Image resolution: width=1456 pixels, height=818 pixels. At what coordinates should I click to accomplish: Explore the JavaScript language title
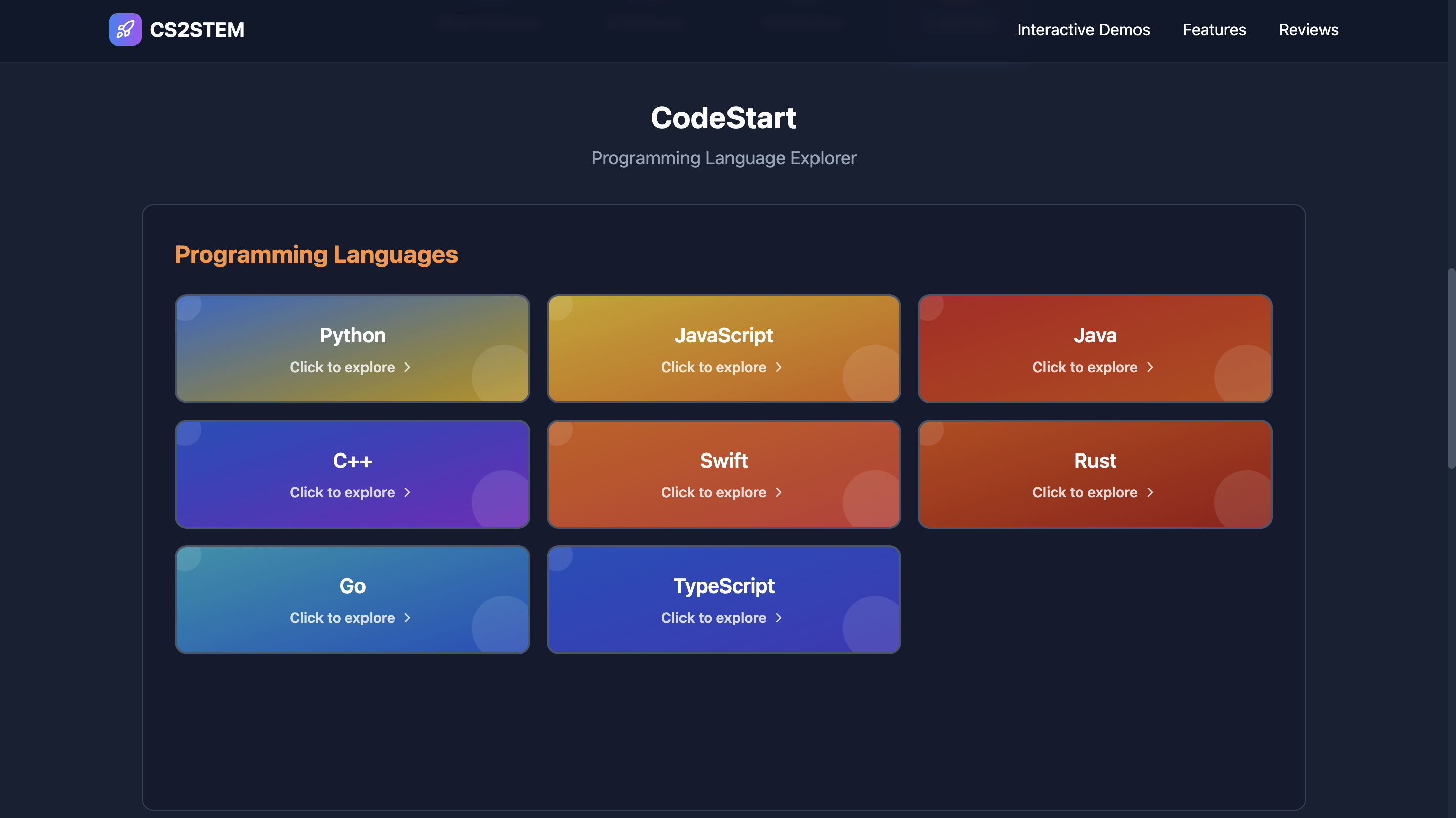pos(723,335)
